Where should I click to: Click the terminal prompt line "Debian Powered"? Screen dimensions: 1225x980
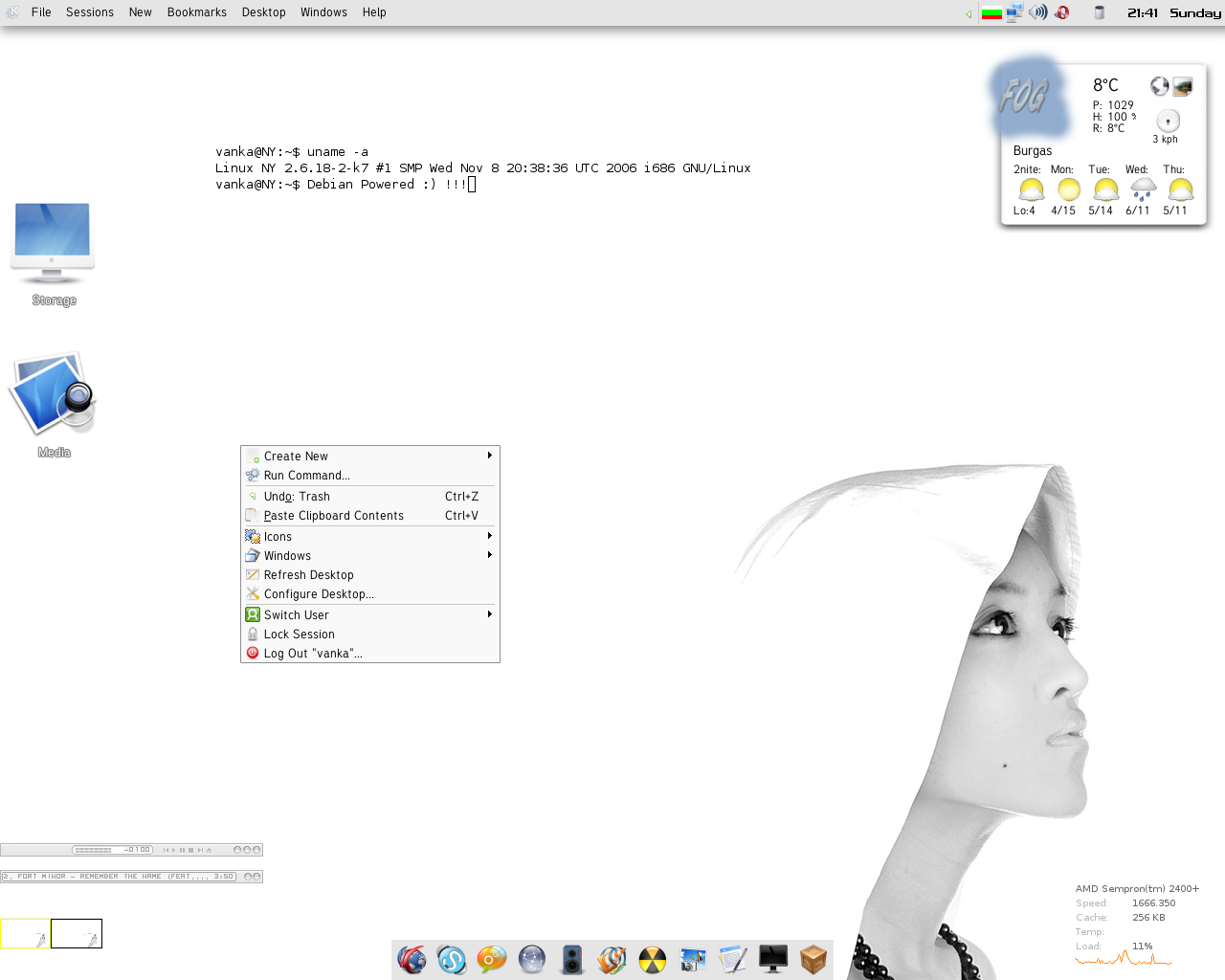[x=345, y=185]
